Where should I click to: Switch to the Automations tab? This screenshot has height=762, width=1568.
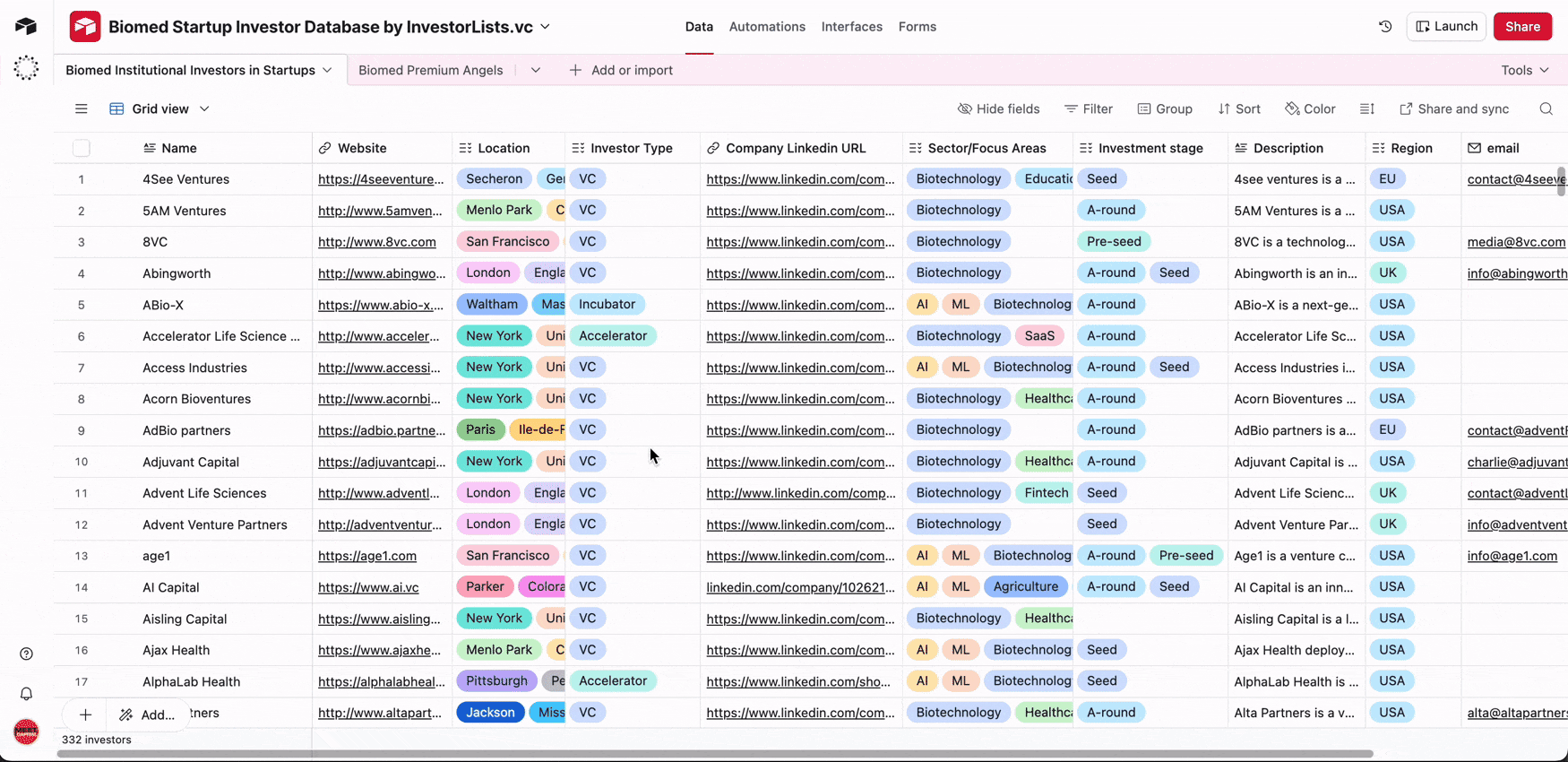tap(767, 27)
